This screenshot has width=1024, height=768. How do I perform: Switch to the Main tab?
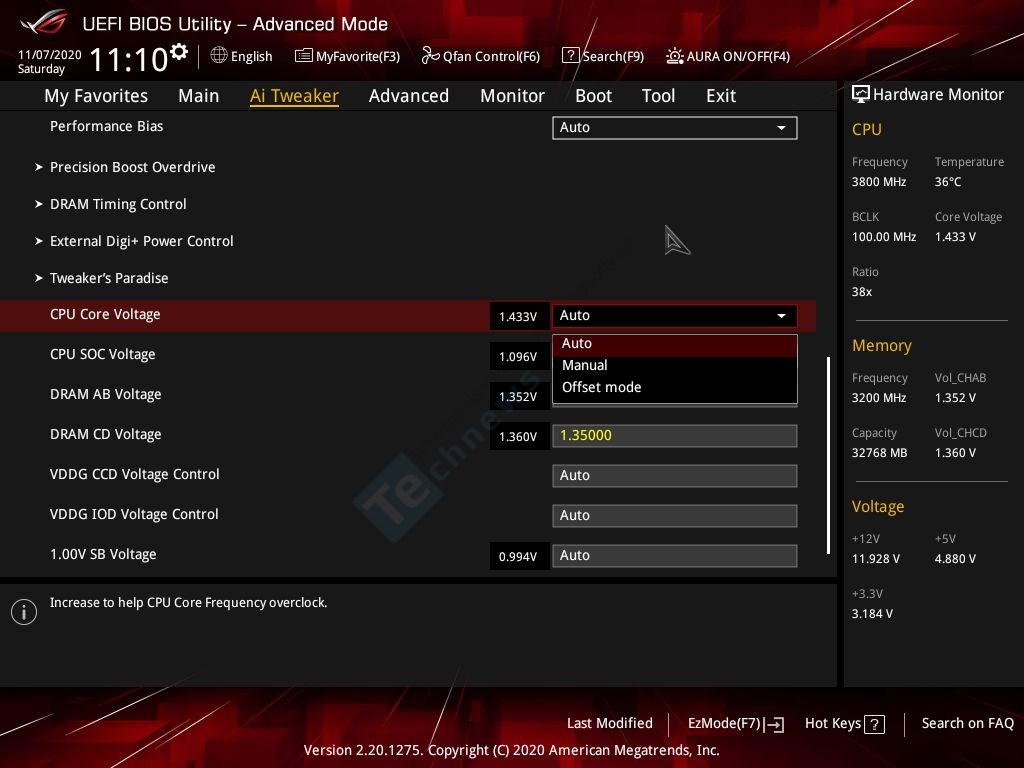[x=199, y=96]
